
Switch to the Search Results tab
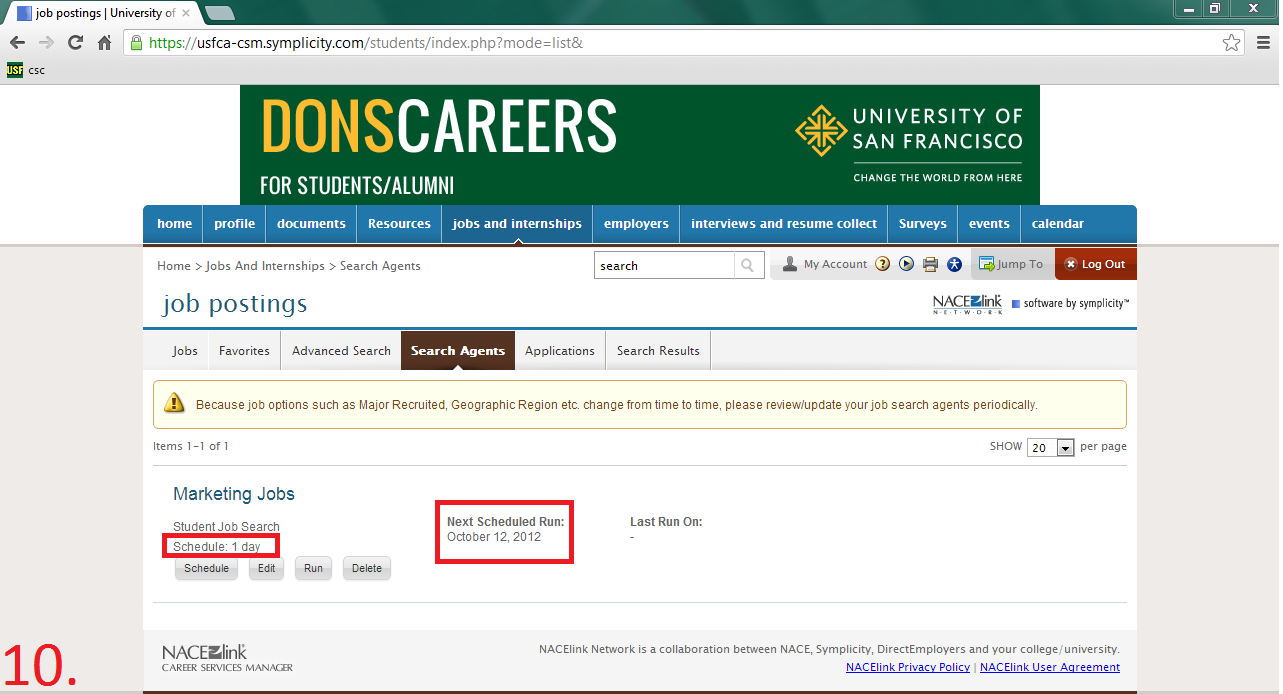pos(658,351)
